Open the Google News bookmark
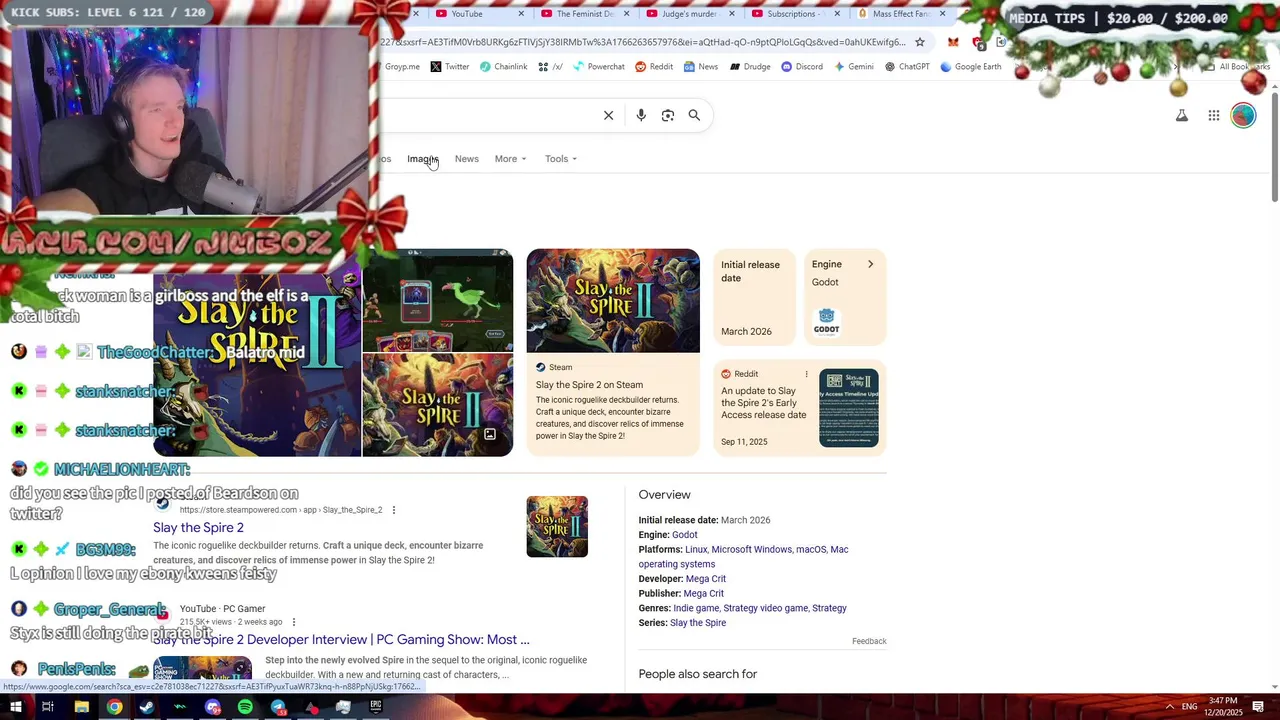 coord(700,67)
